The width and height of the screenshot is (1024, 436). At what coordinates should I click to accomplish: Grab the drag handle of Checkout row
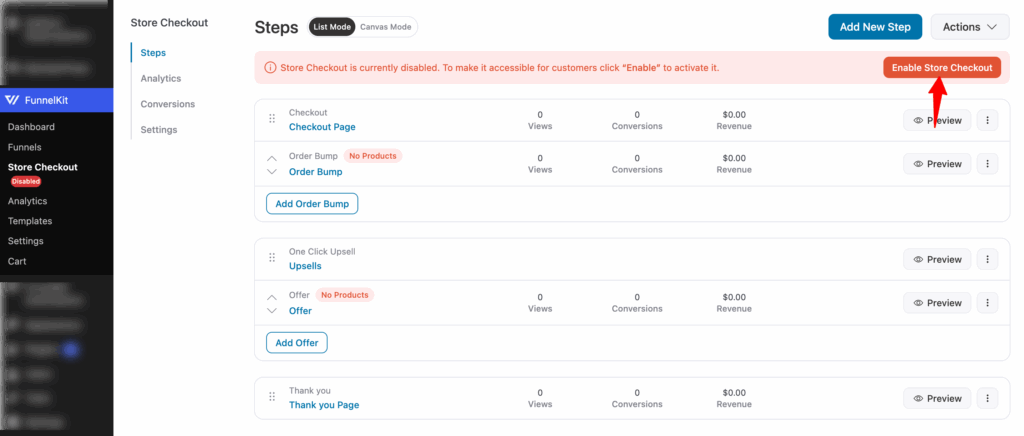click(x=272, y=119)
